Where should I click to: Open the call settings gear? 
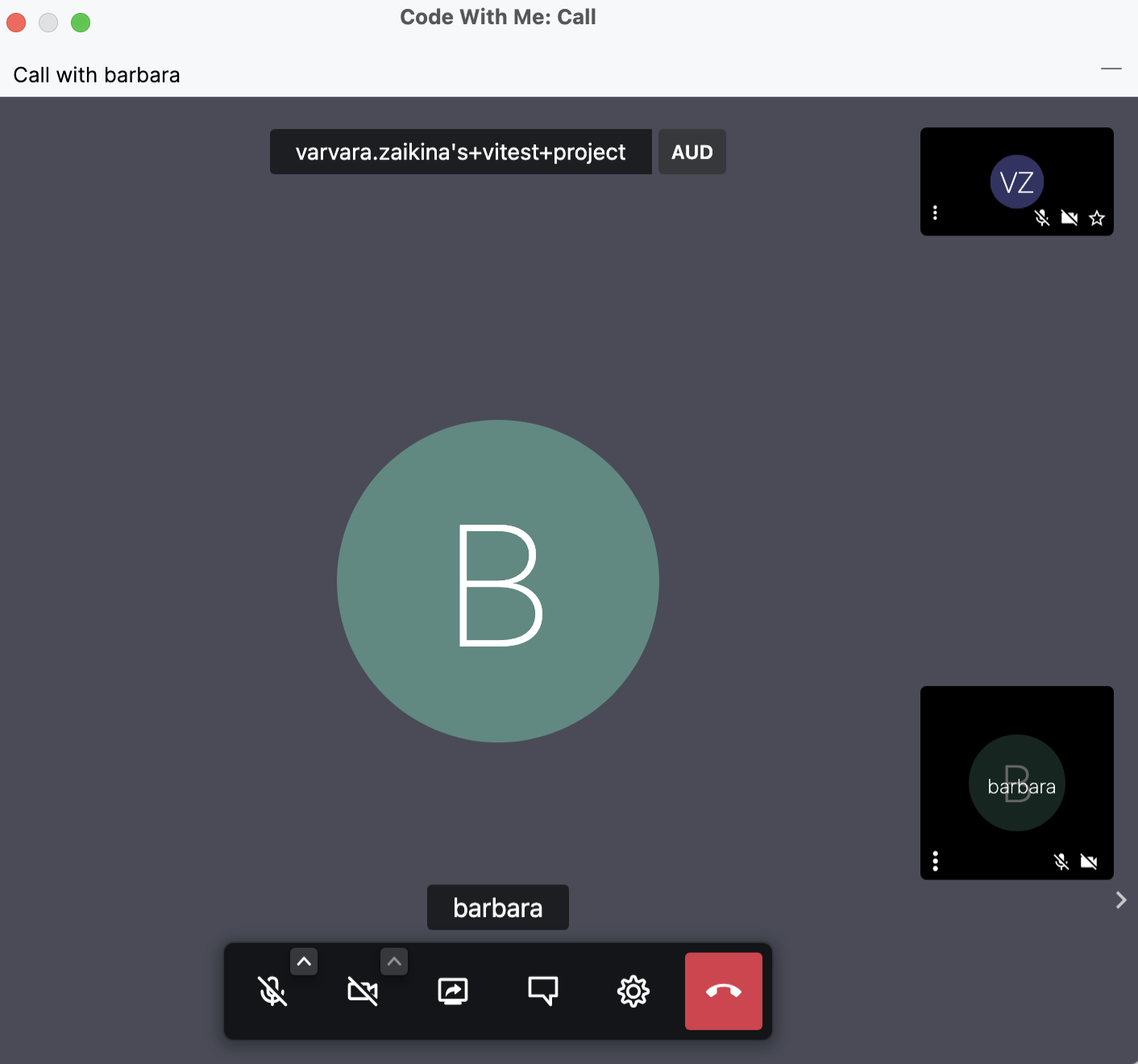(x=633, y=991)
